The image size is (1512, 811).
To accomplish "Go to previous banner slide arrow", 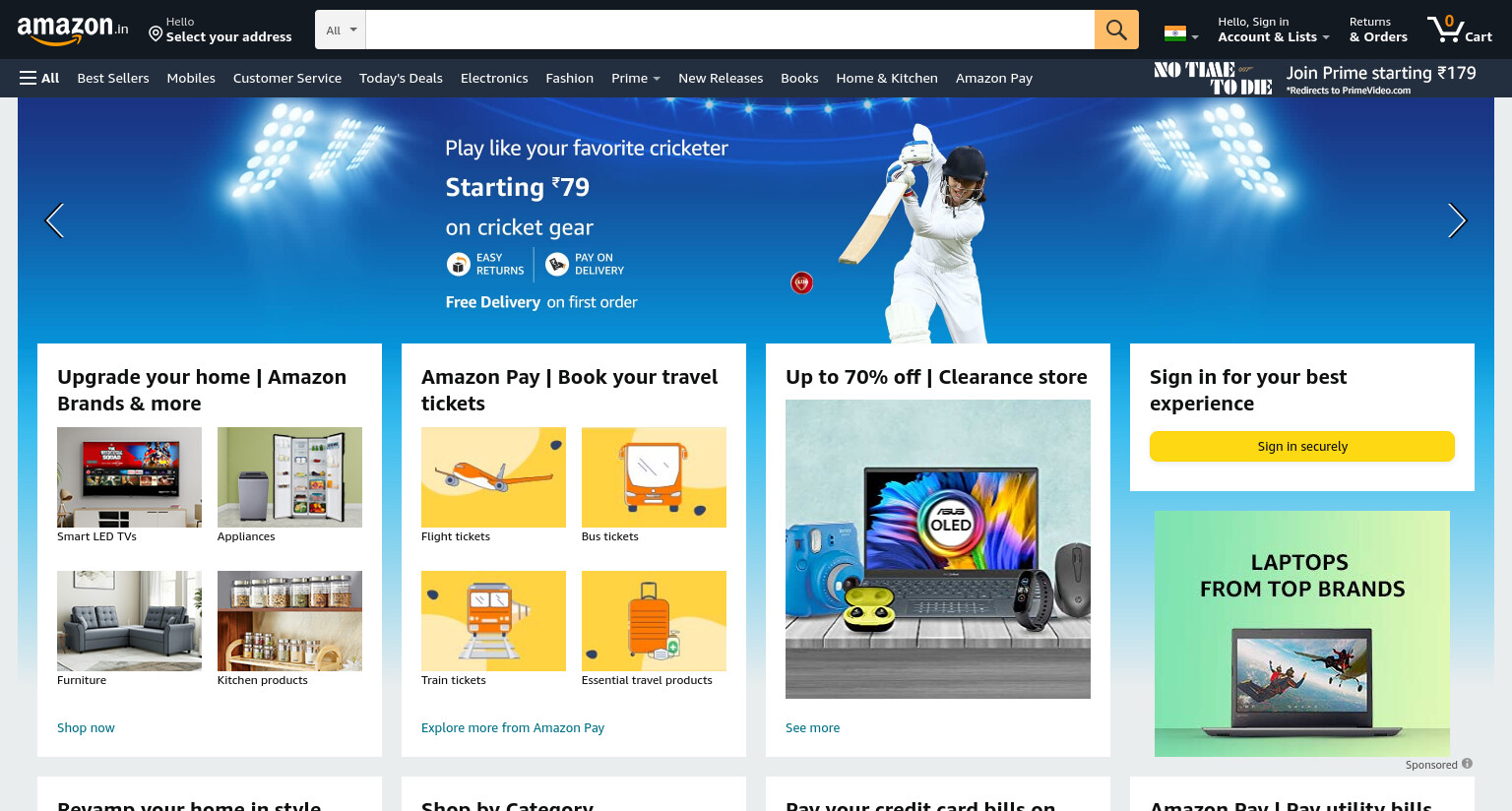I will coord(55,220).
